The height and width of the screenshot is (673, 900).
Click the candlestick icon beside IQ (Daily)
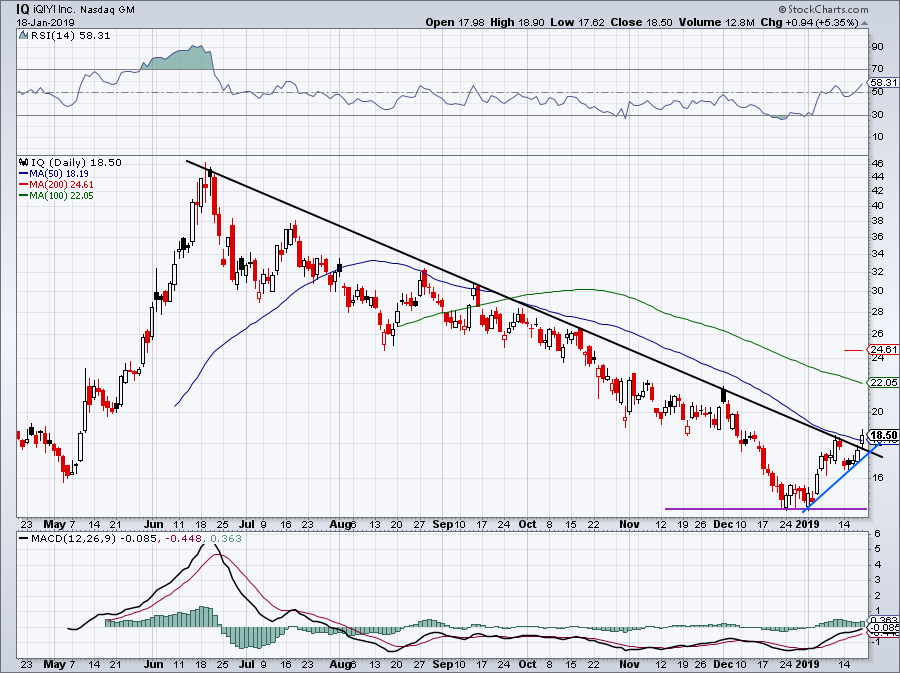23,162
